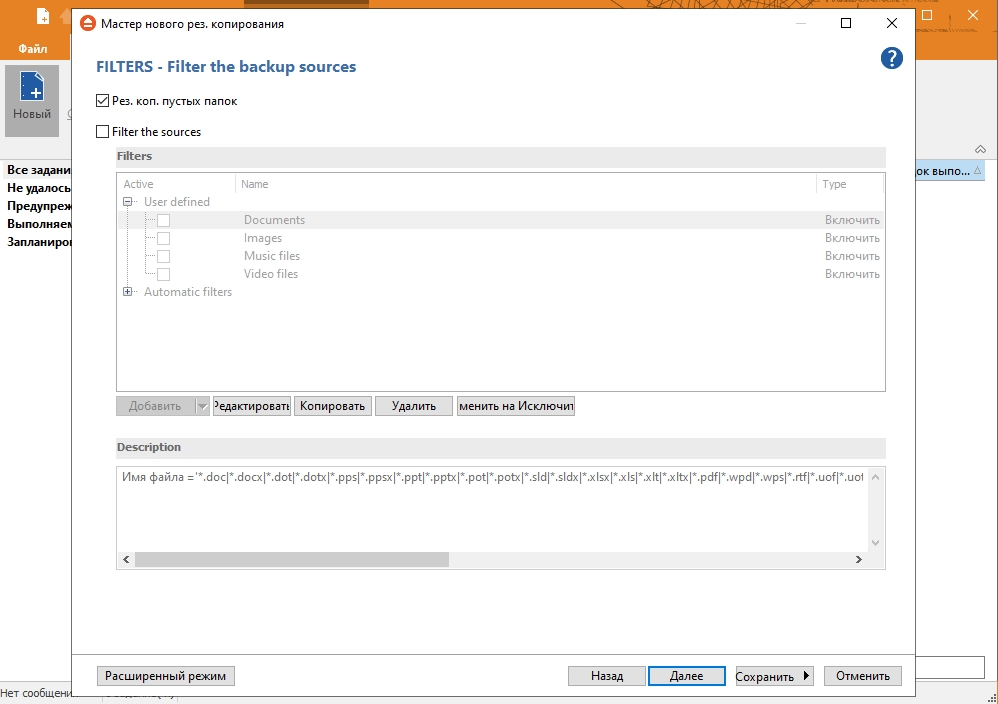Click the Расширенный режим button

click(165, 676)
